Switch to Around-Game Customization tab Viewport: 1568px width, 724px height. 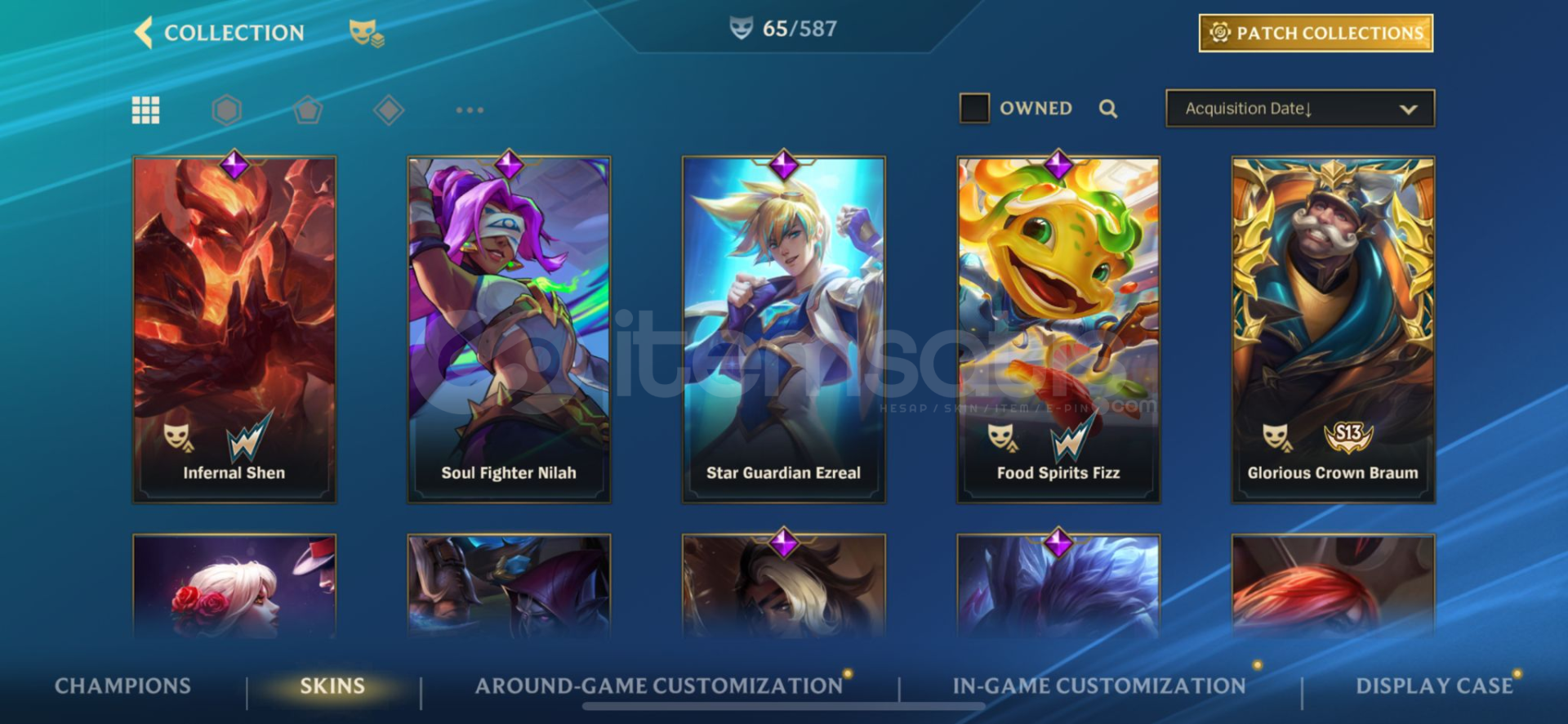point(659,686)
